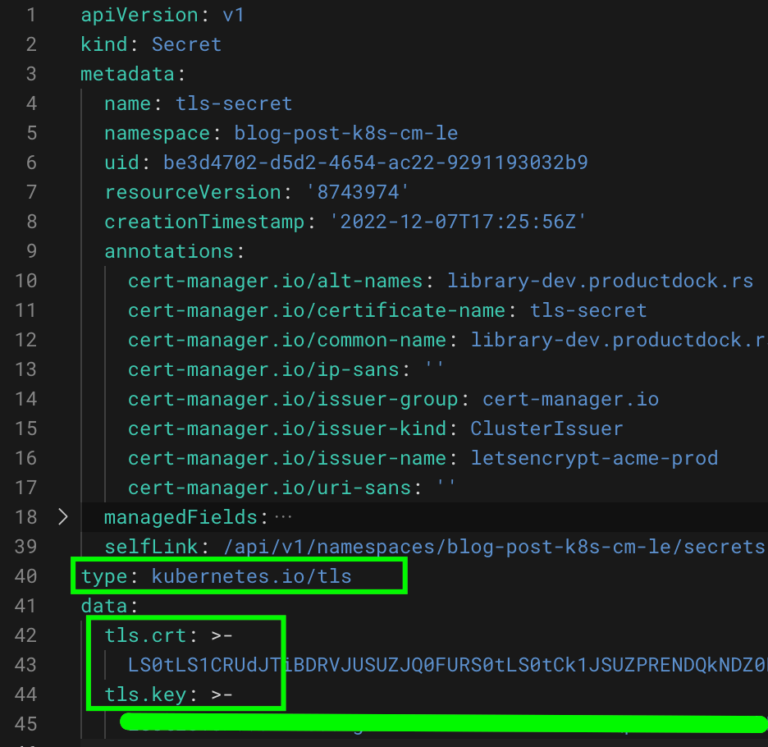Screen dimensions: 768x747
Task: Click the 'cert-manager.io/ip-sans' key
Action: point(264,369)
